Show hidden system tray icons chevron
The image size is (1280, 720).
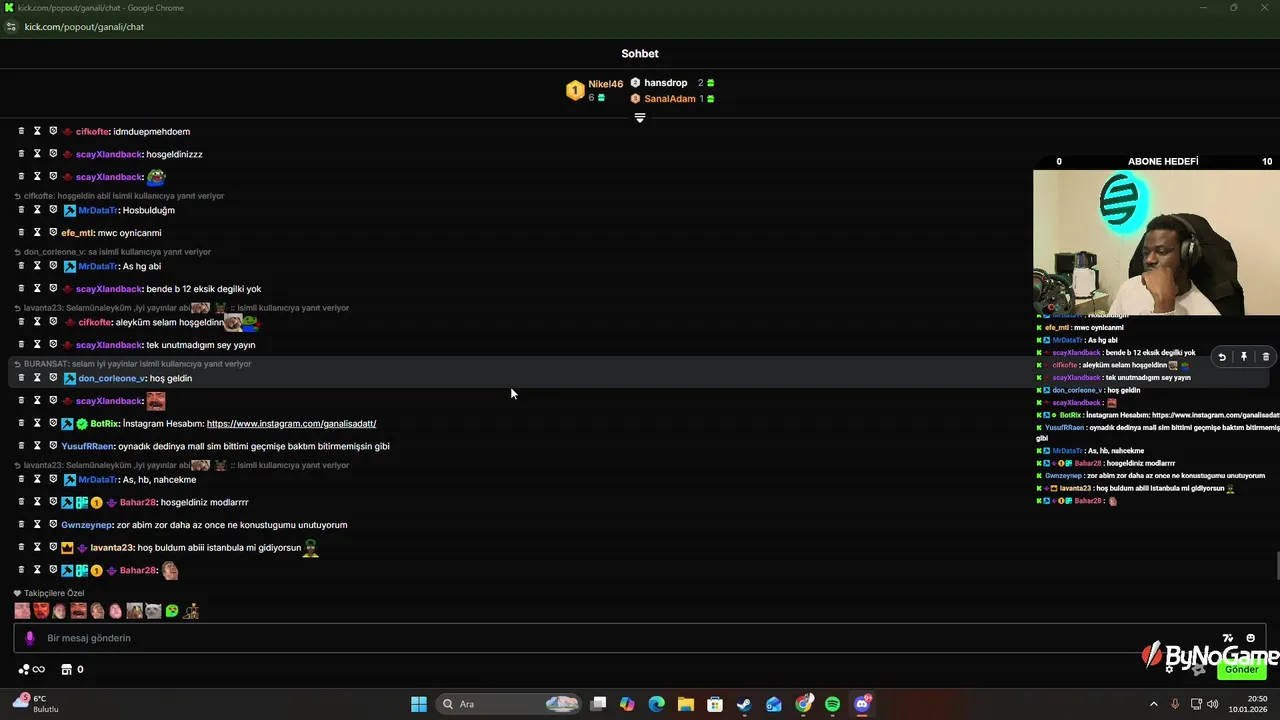coord(1153,704)
